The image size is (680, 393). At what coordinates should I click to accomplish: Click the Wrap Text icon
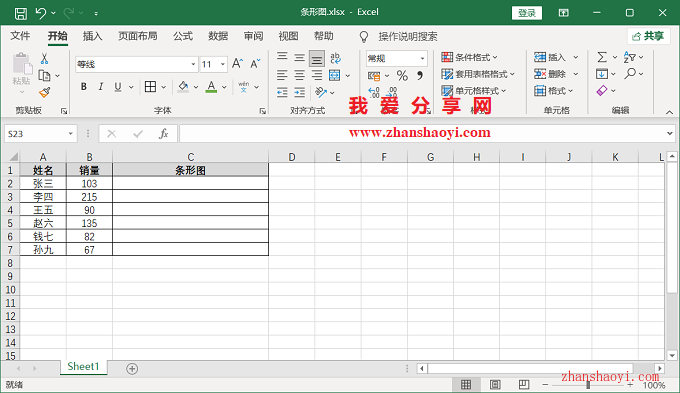(x=335, y=58)
